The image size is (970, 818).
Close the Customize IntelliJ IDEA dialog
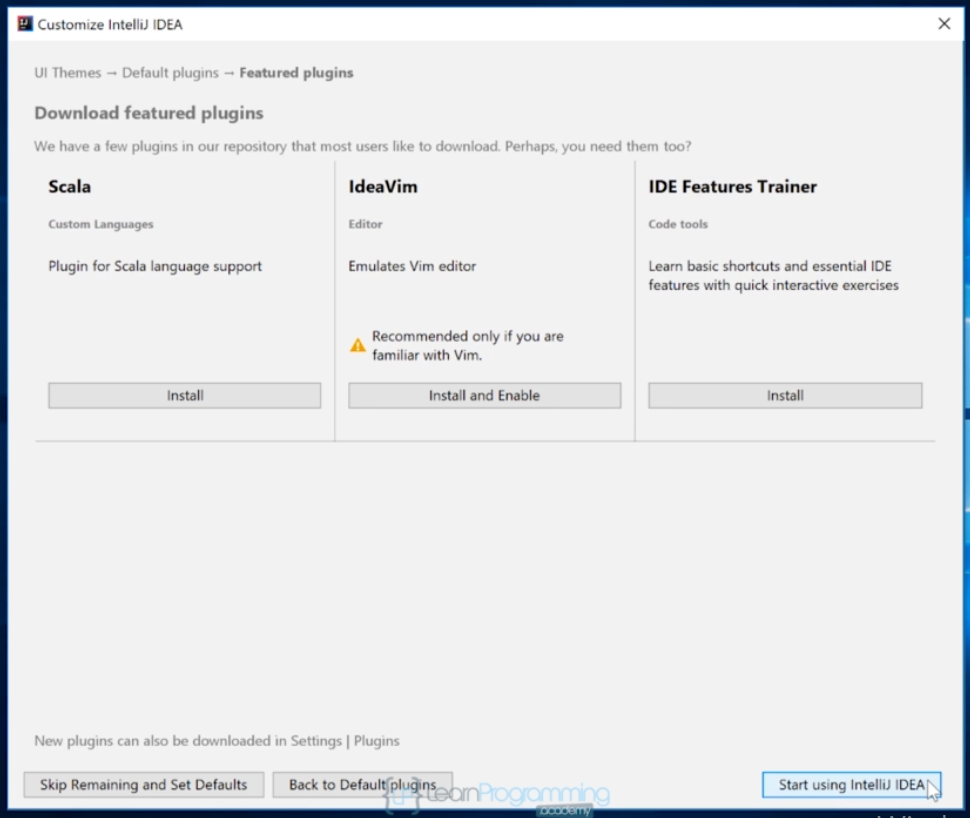click(944, 24)
